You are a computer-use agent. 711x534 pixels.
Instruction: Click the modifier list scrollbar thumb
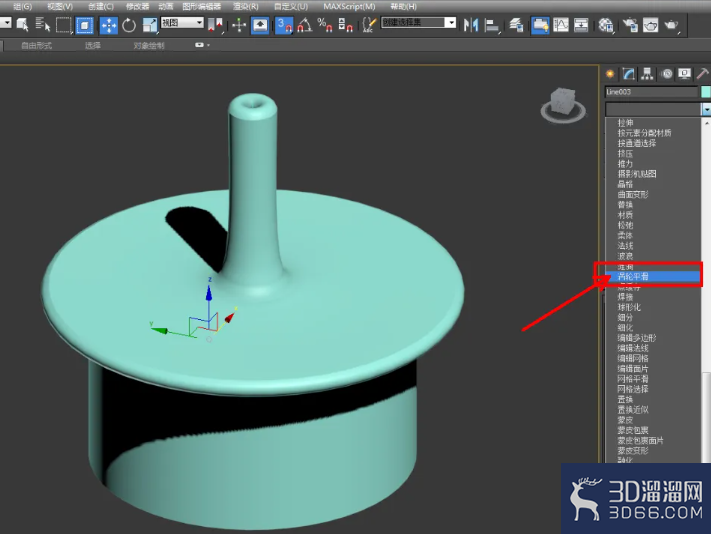706,415
